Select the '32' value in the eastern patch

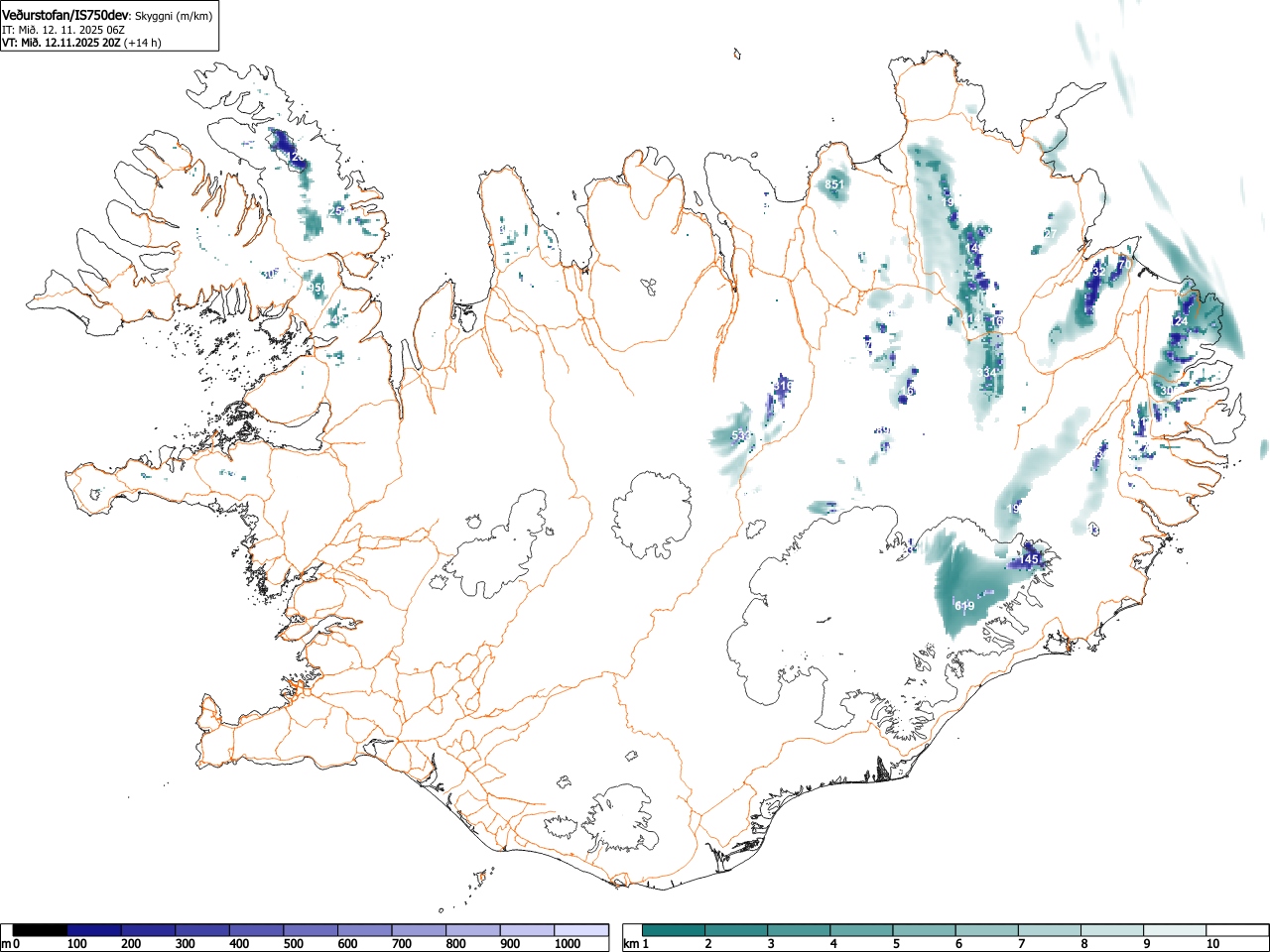coord(1097,270)
